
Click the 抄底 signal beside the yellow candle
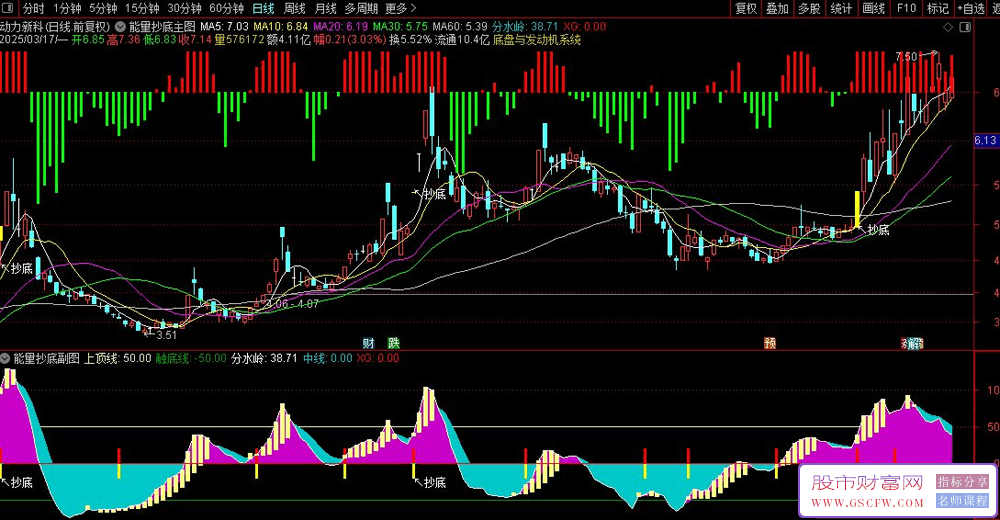click(x=878, y=230)
